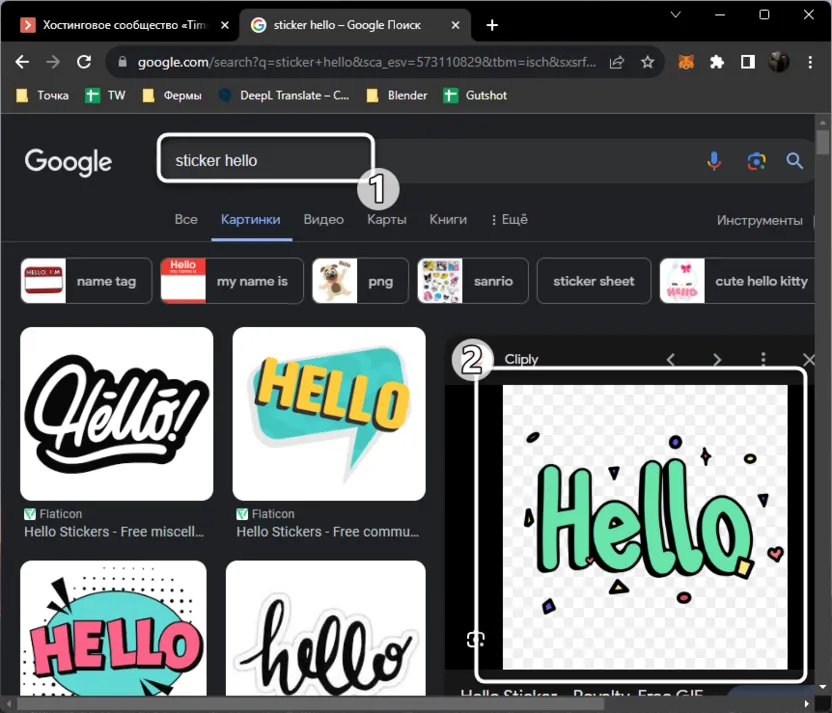Image resolution: width=832 pixels, height=713 pixels.
Task: Open the Видео results tab
Action: pos(324,220)
